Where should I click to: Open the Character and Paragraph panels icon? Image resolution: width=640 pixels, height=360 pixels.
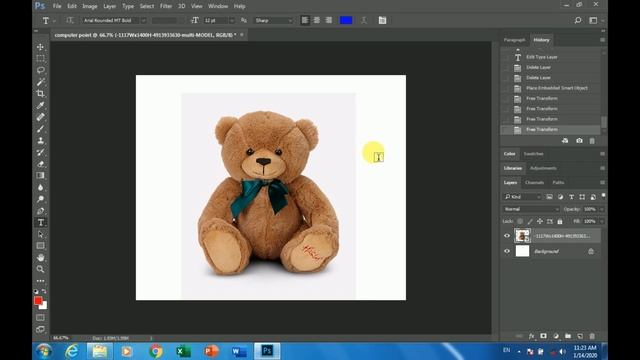382,20
